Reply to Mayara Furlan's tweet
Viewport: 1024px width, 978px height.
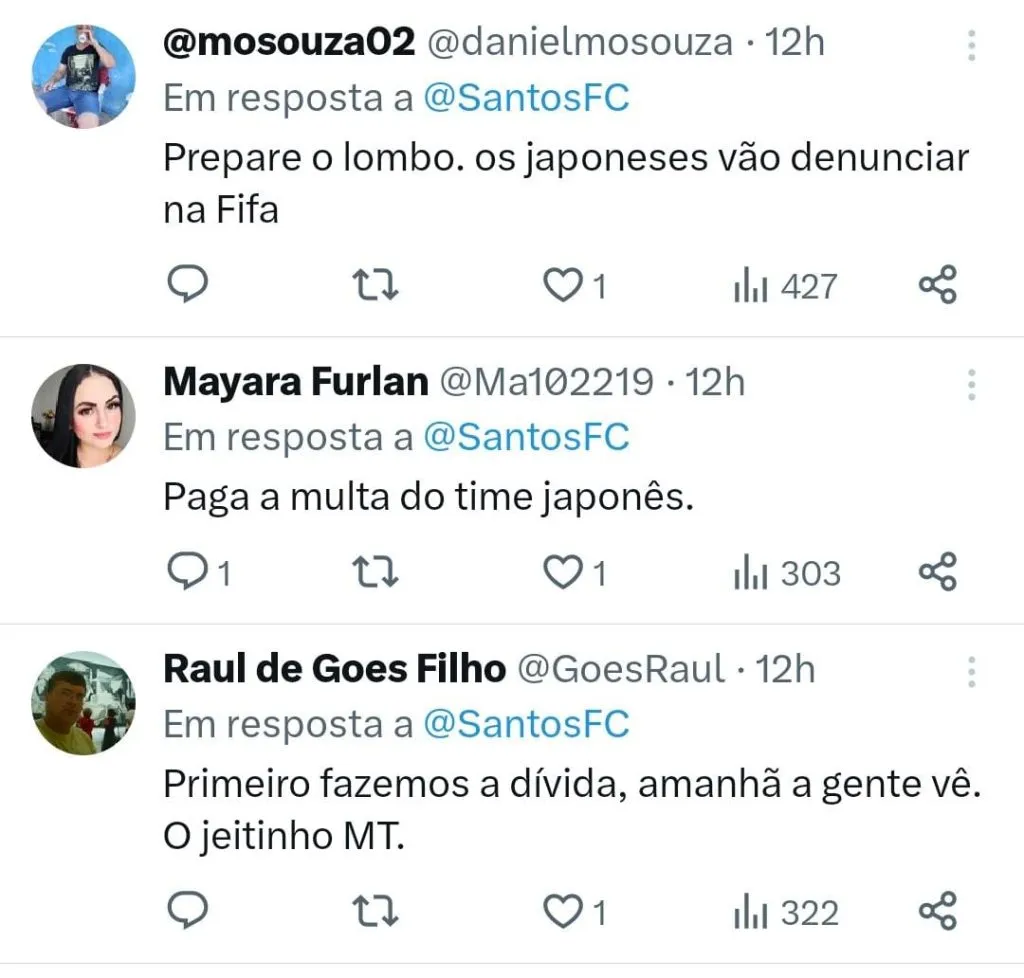tap(185, 573)
